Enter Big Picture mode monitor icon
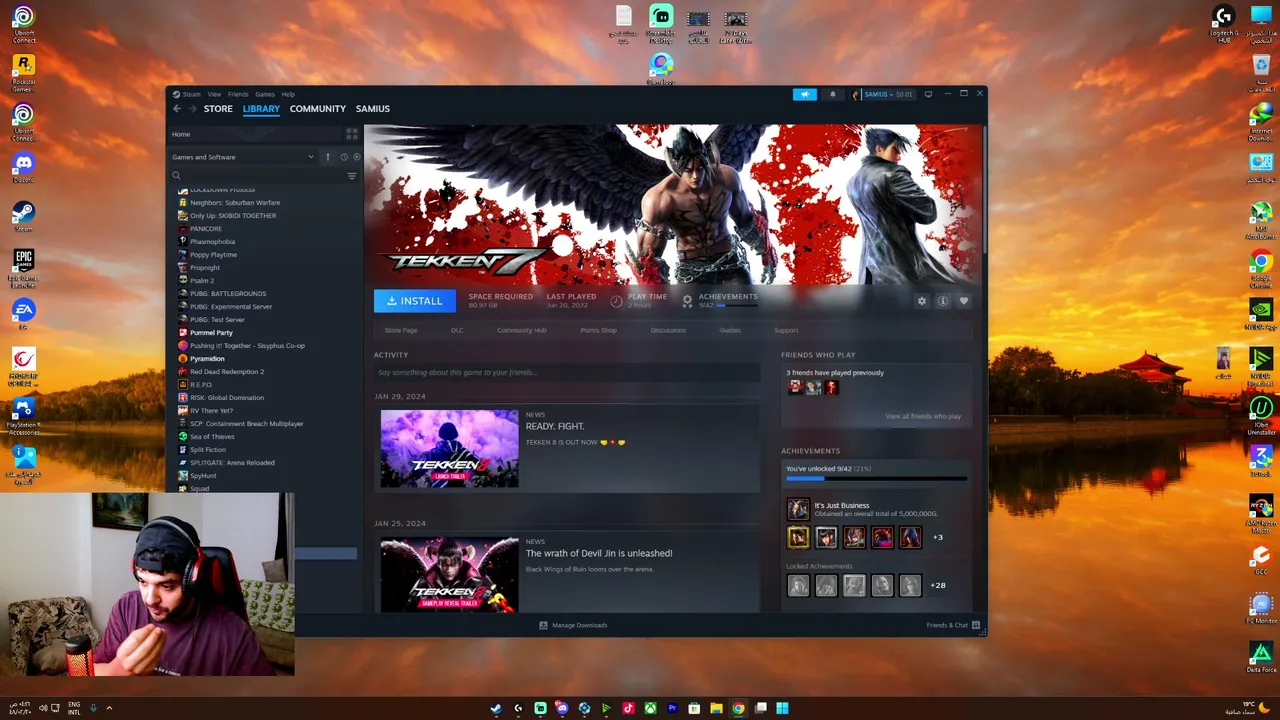This screenshot has height=720, width=1280. tap(928, 94)
